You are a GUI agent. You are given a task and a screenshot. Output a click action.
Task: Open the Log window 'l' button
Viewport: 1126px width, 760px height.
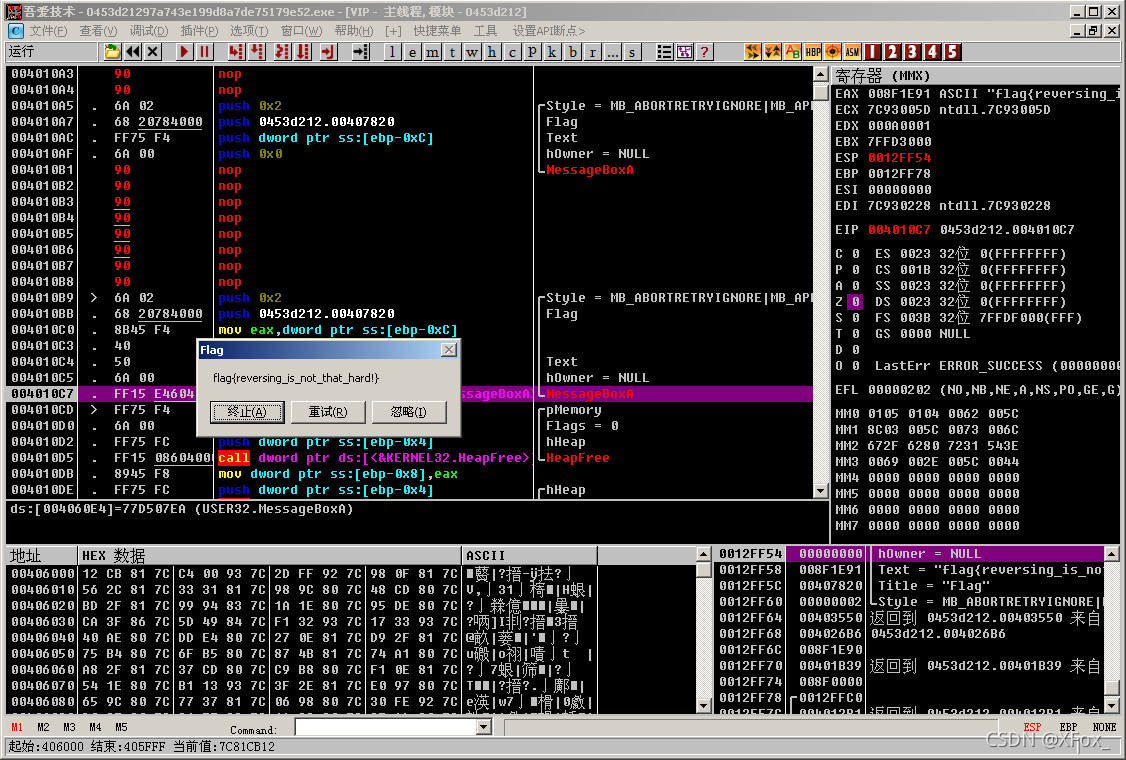(x=392, y=52)
